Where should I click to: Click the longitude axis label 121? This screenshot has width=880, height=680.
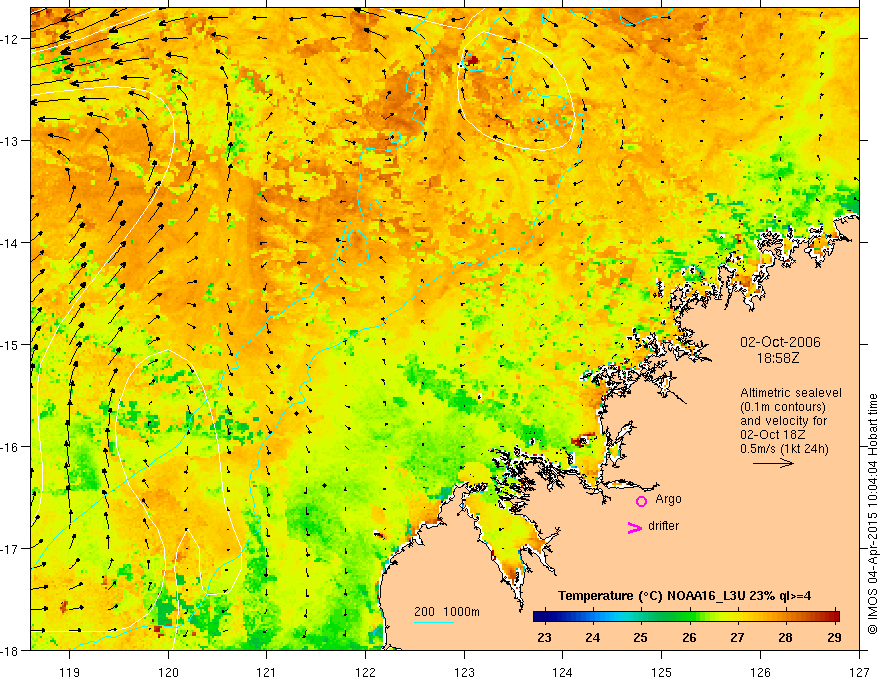coord(267,673)
